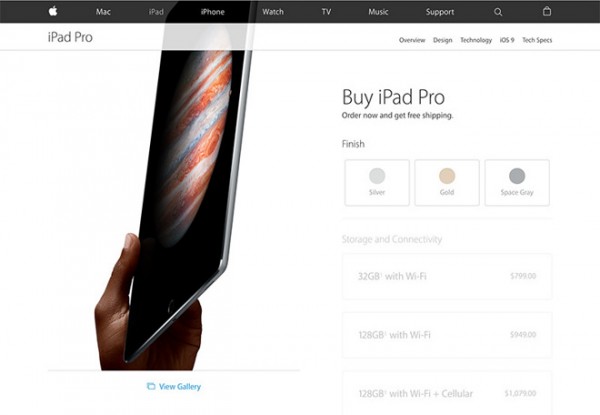This screenshot has height=415, width=600.
Task: Open the shopping bag icon
Action: (547, 11)
